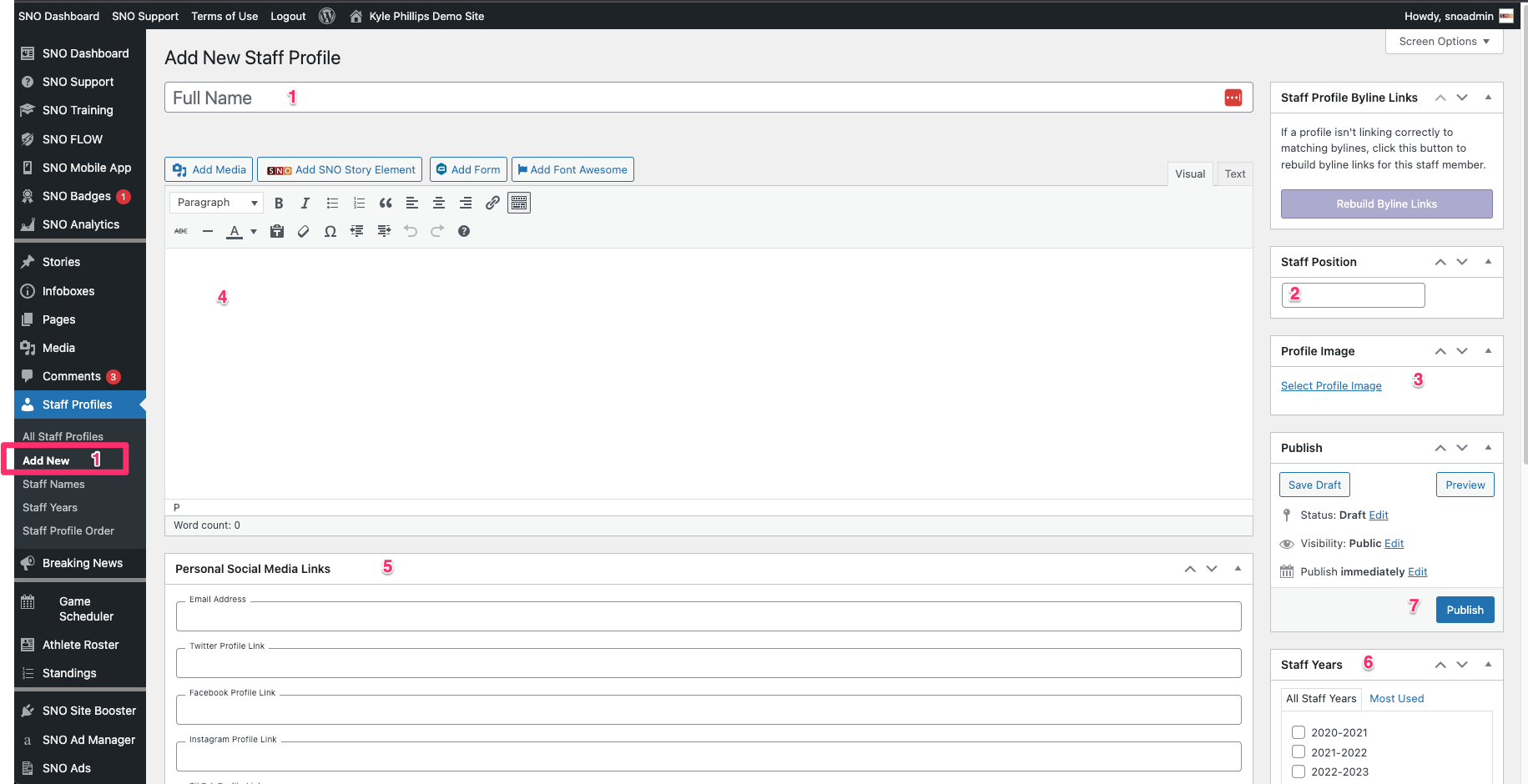
Task: Move Publish panel up
Action: 1440,448
